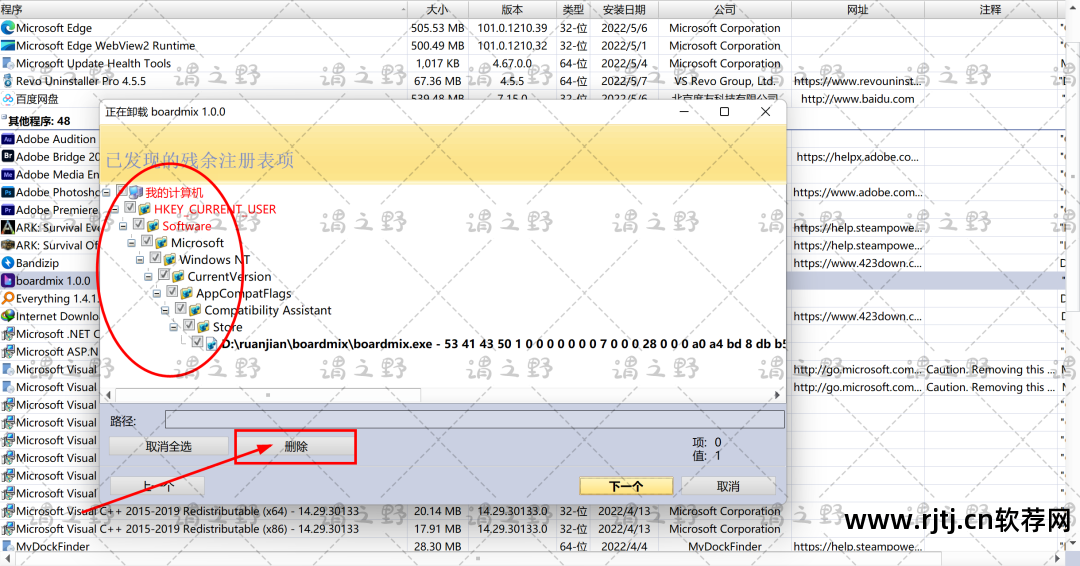Uncheck the Software key checkbox
Viewport: 1080px width, 566px height.
(x=138, y=224)
